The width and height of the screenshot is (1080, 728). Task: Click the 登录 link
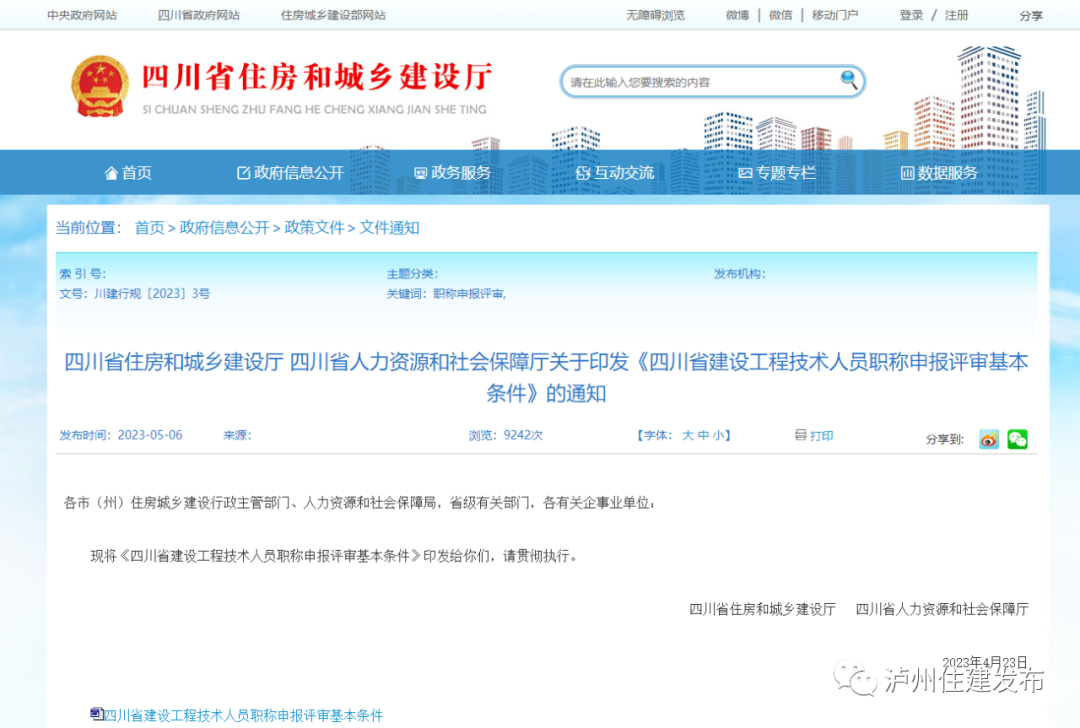click(x=910, y=15)
